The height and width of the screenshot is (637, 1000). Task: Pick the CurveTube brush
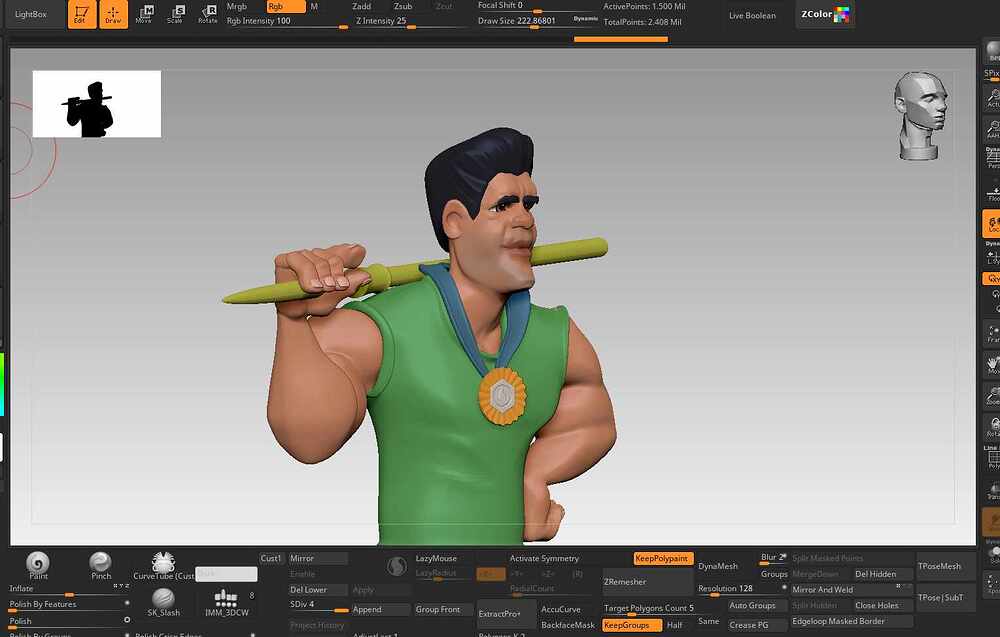pos(163,565)
